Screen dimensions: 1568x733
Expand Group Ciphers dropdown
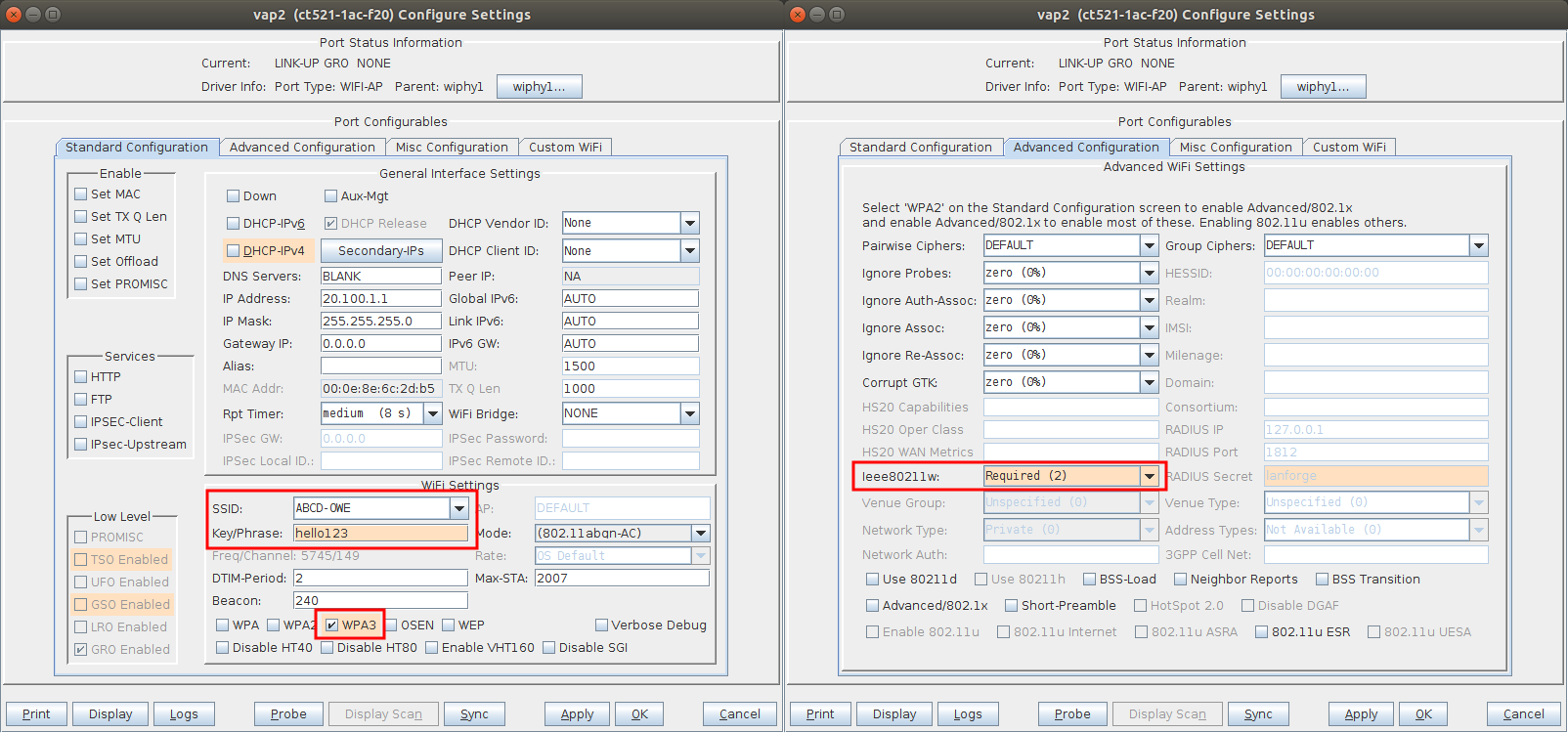coord(1479,245)
